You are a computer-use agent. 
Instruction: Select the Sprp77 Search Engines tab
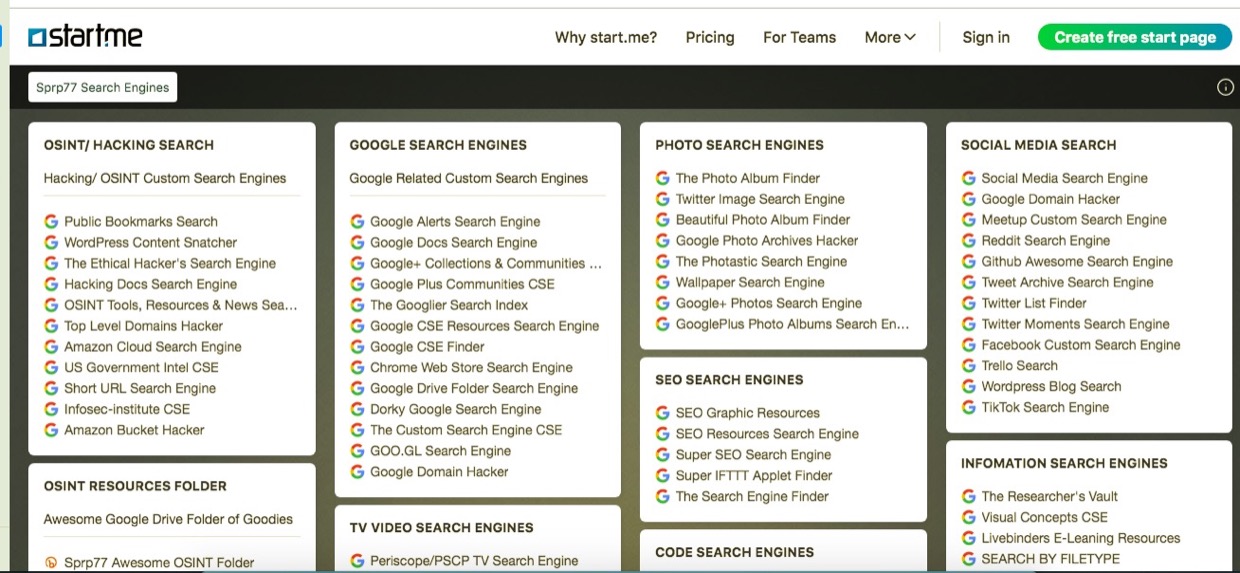[103, 88]
